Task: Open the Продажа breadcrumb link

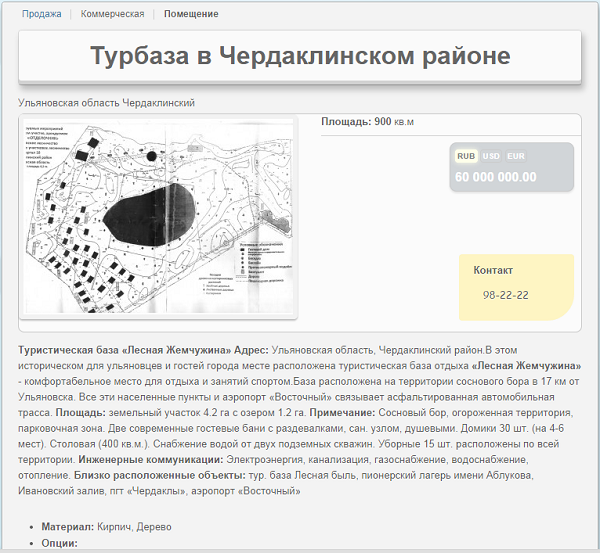Action: (x=41, y=14)
